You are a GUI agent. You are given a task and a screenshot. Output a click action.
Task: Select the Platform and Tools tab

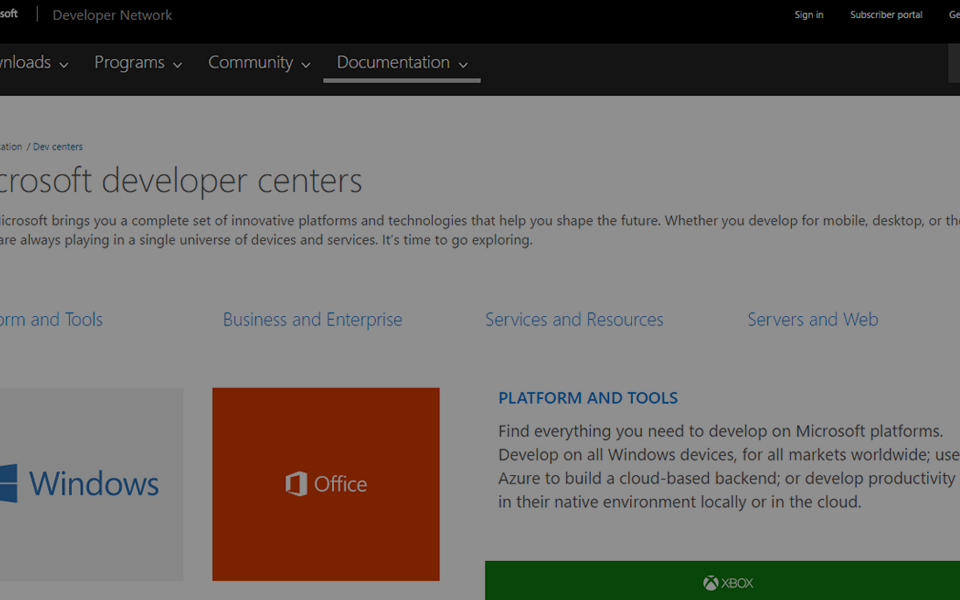[50, 320]
